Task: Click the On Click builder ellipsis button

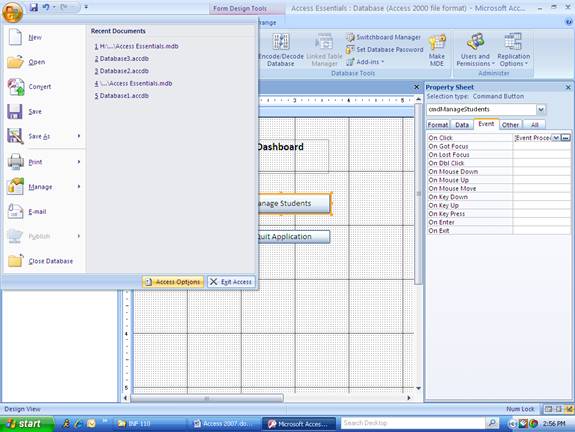Action: click(x=565, y=138)
